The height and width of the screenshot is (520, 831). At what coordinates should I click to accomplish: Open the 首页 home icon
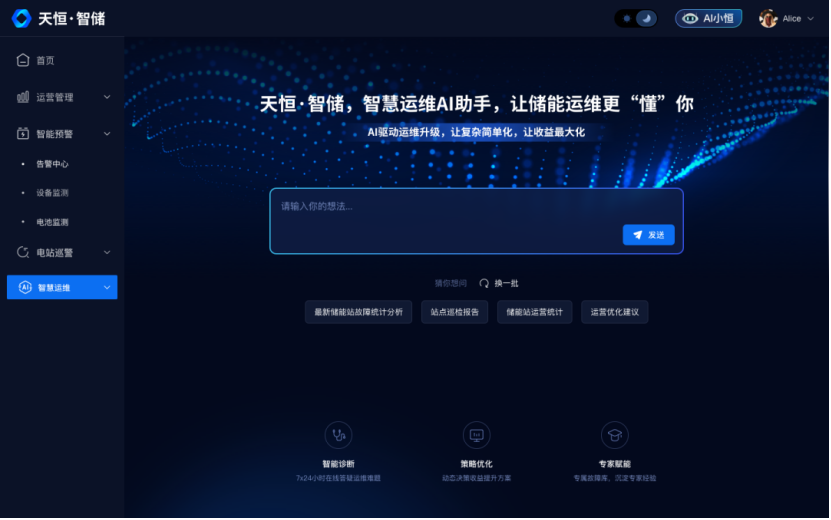click(x=23, y=60)
